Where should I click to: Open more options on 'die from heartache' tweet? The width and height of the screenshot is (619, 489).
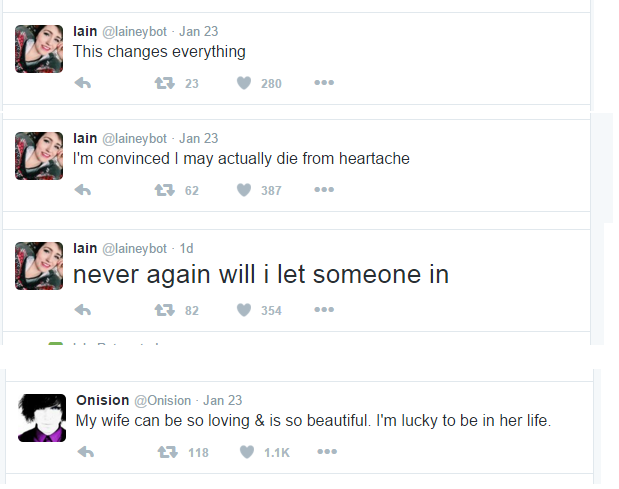tap(323, 190)
